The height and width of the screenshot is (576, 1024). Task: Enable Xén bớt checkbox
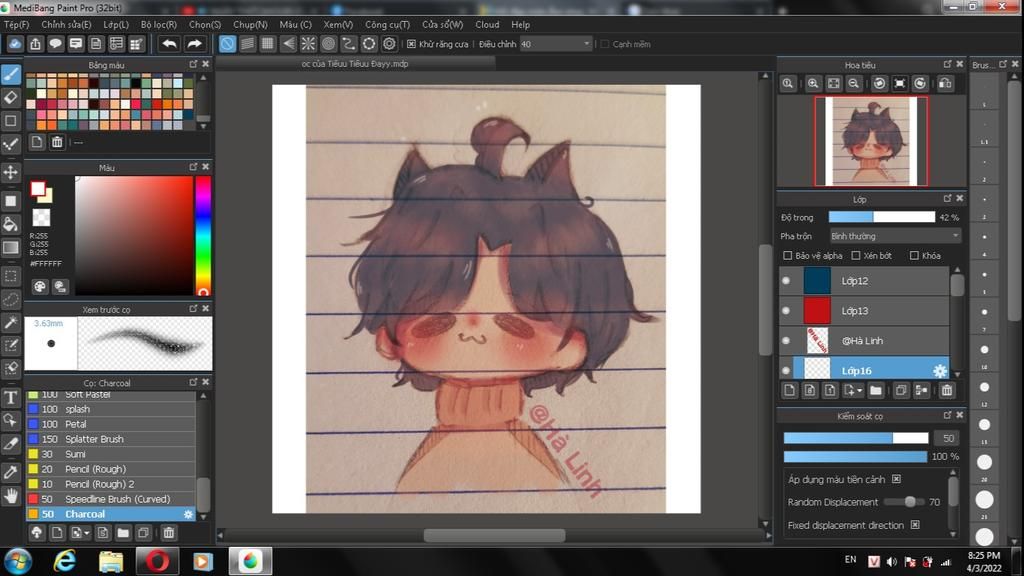(x=856, y=255)
